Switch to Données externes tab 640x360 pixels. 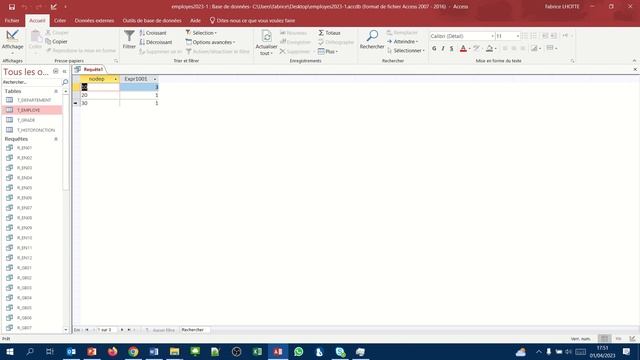94,20
